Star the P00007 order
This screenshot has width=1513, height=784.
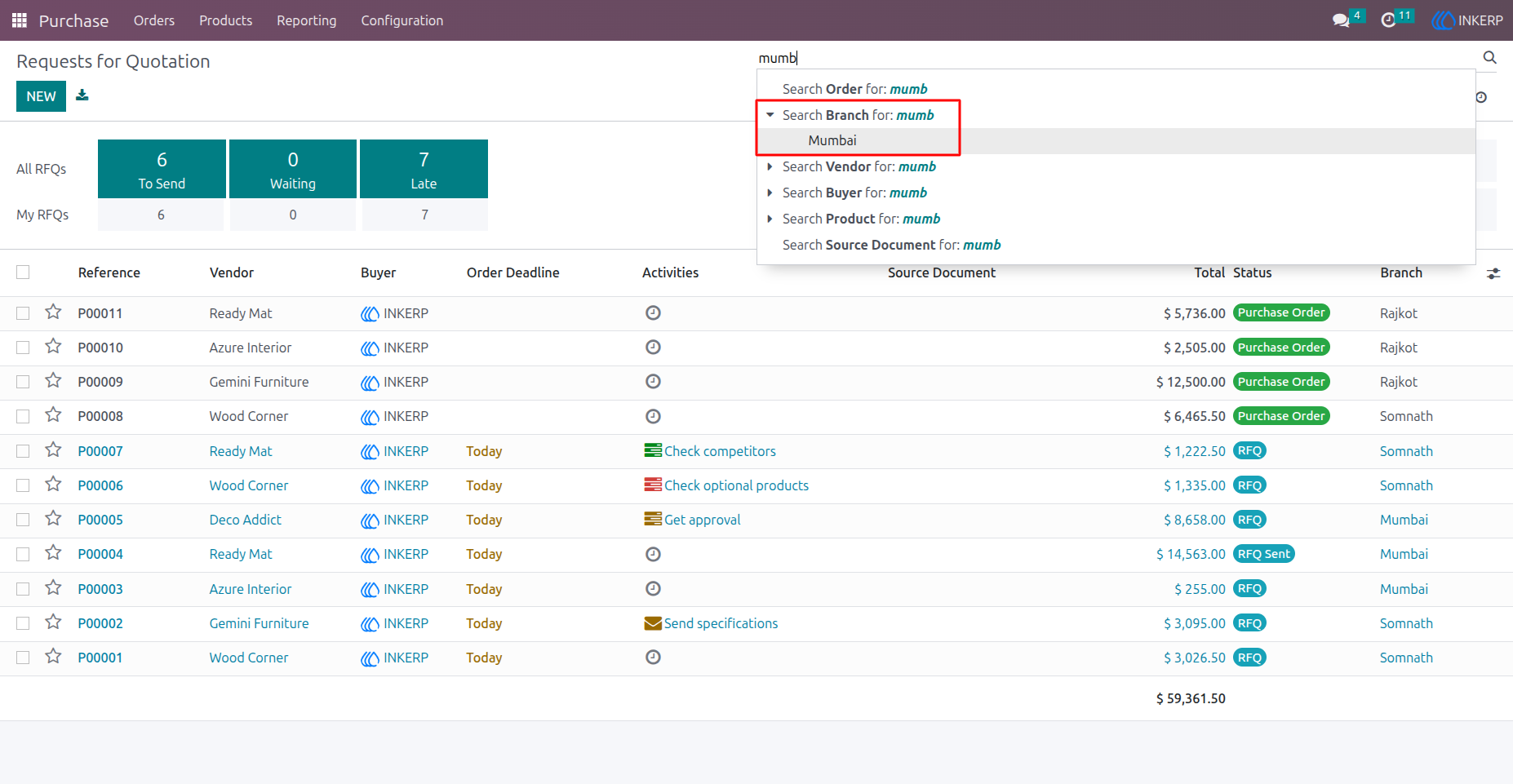(x=53, y=450)
